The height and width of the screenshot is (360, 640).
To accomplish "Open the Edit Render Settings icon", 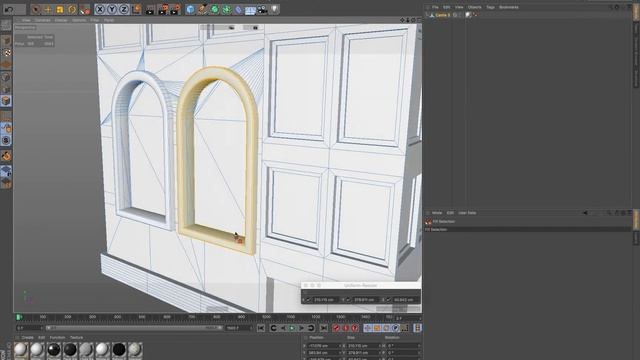I will [x=175, y=9].
